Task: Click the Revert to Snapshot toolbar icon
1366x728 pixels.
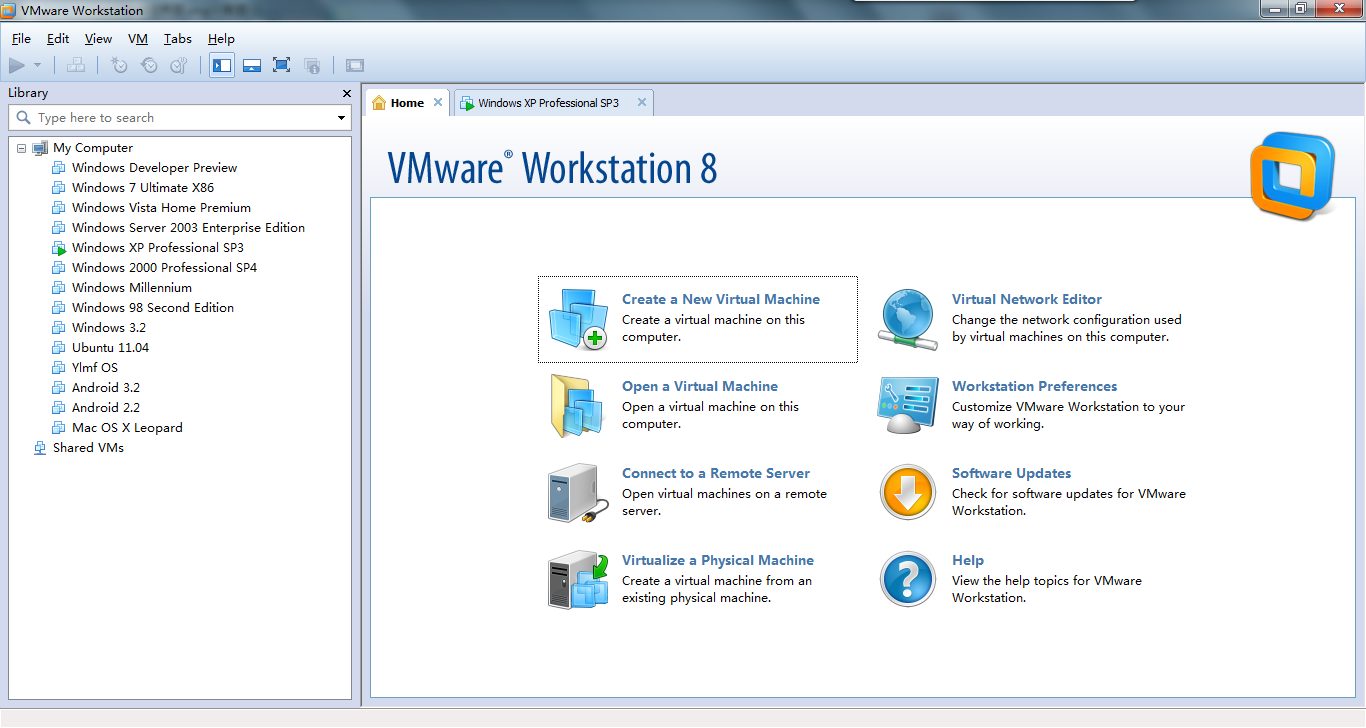Action: 149,65
